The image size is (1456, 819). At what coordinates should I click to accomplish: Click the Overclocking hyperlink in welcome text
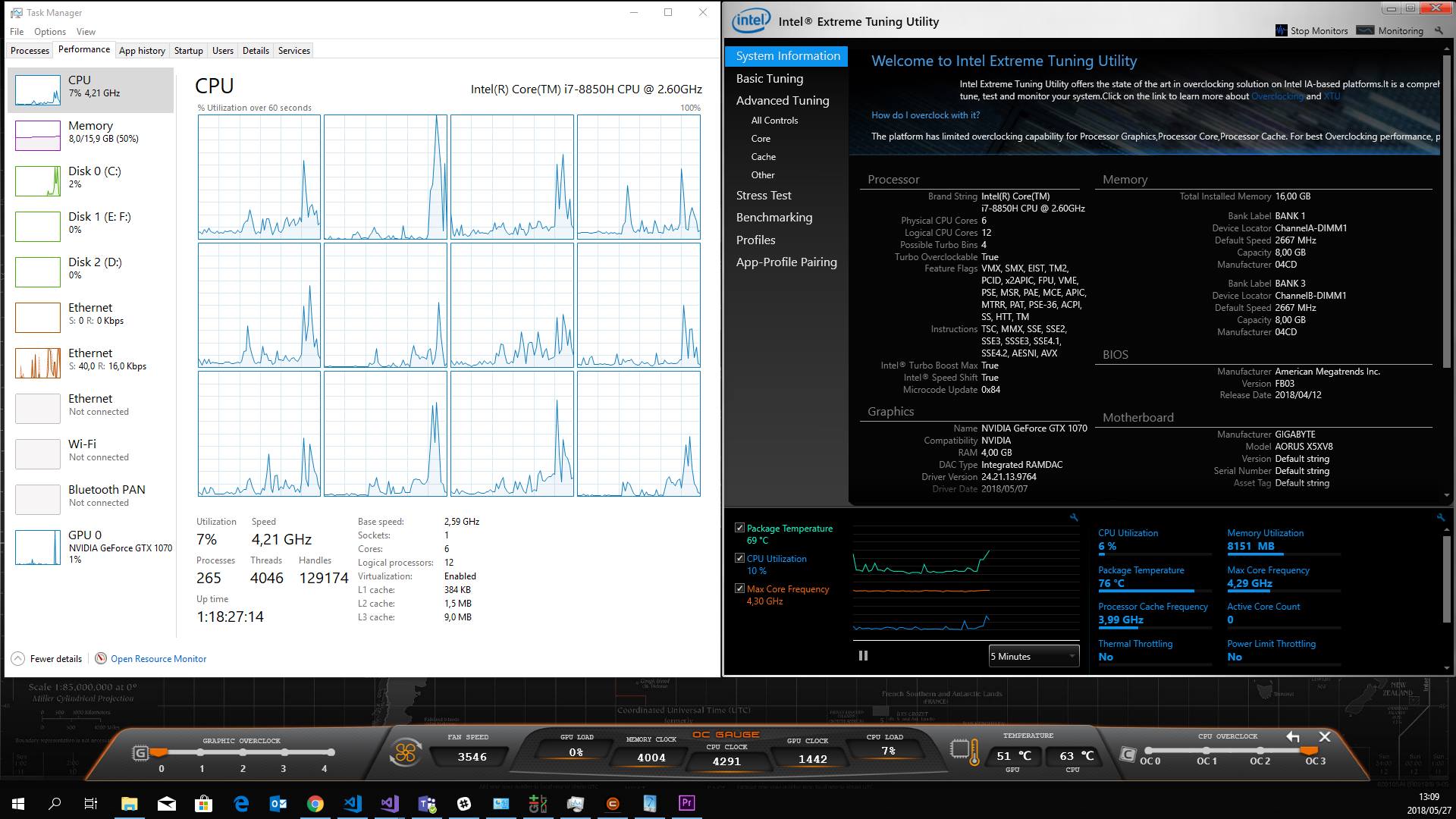[x=1277, y=96]
